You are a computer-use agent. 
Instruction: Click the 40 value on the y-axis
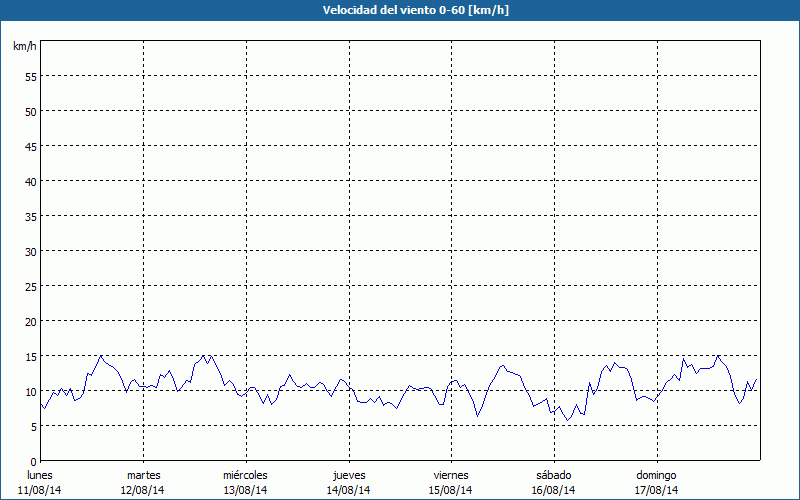click(31, 181)
